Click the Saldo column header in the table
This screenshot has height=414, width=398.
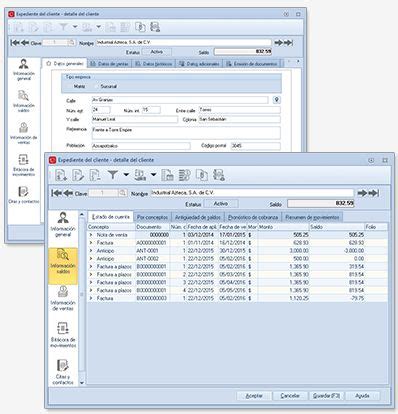coord(337,227)
